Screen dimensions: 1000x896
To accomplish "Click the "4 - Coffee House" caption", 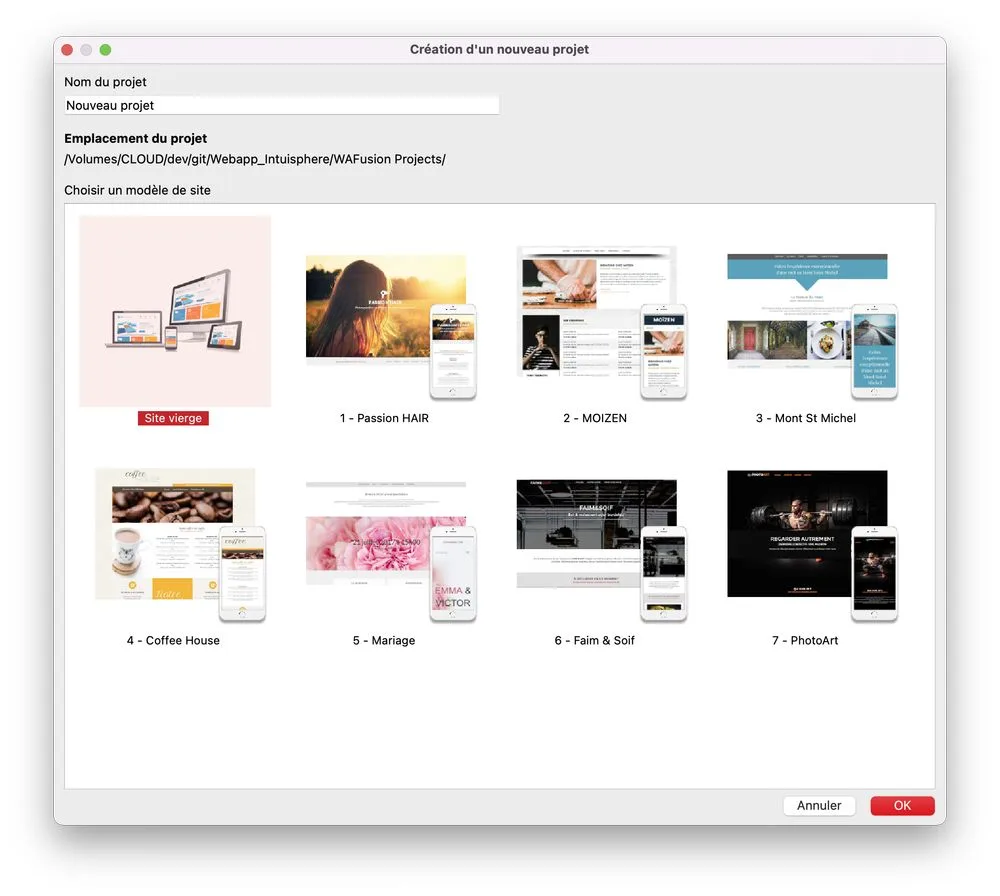I will coord(173,641).
